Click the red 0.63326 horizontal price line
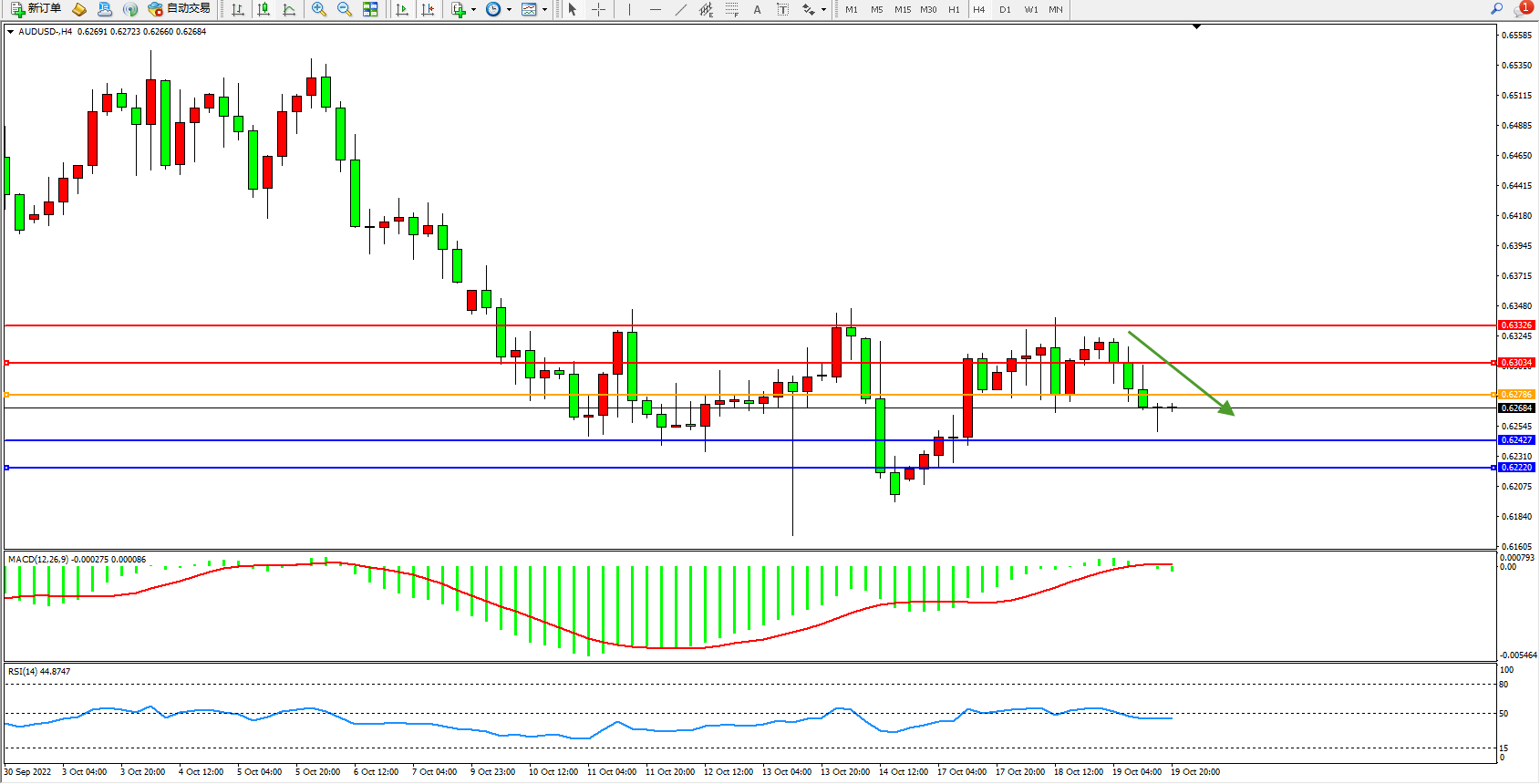The height and width of the screenshot is (784, 1540). click(x=729, y=325)
